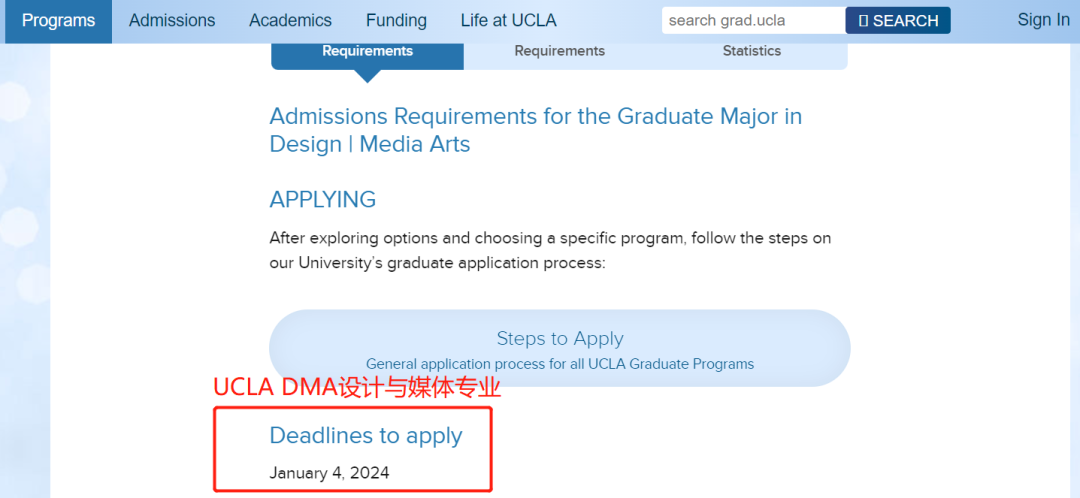
Task: Click the red UCLA DMA annotation label
Action: coord(357,388)
